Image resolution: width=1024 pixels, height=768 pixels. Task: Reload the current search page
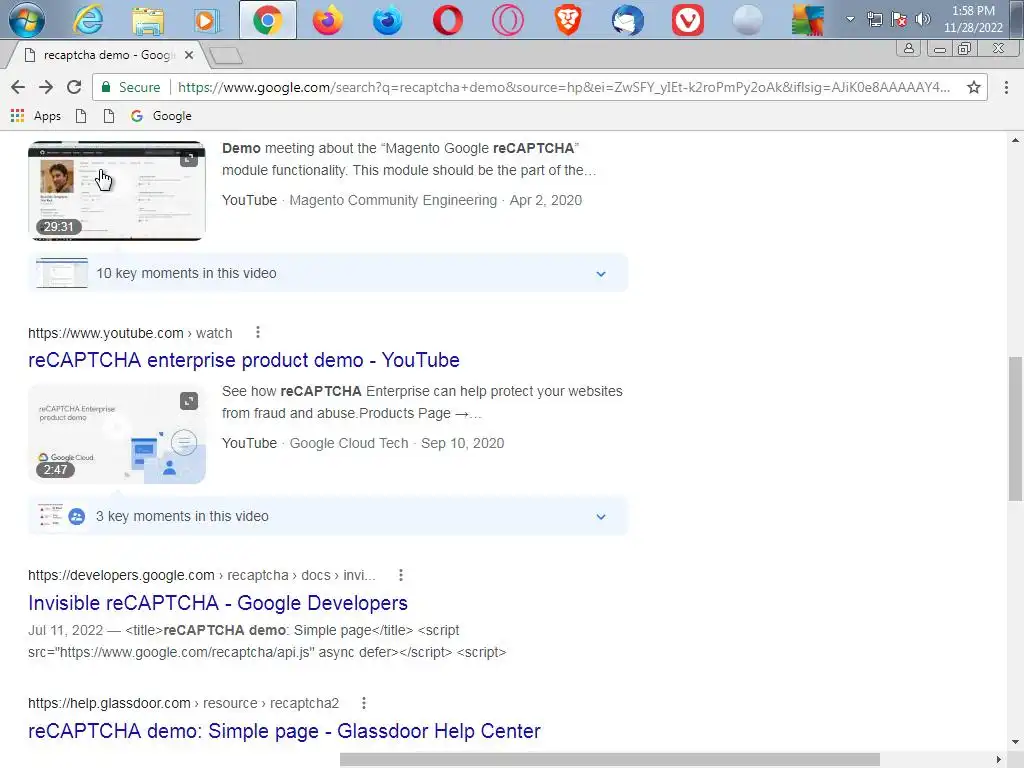pos(74,87)
